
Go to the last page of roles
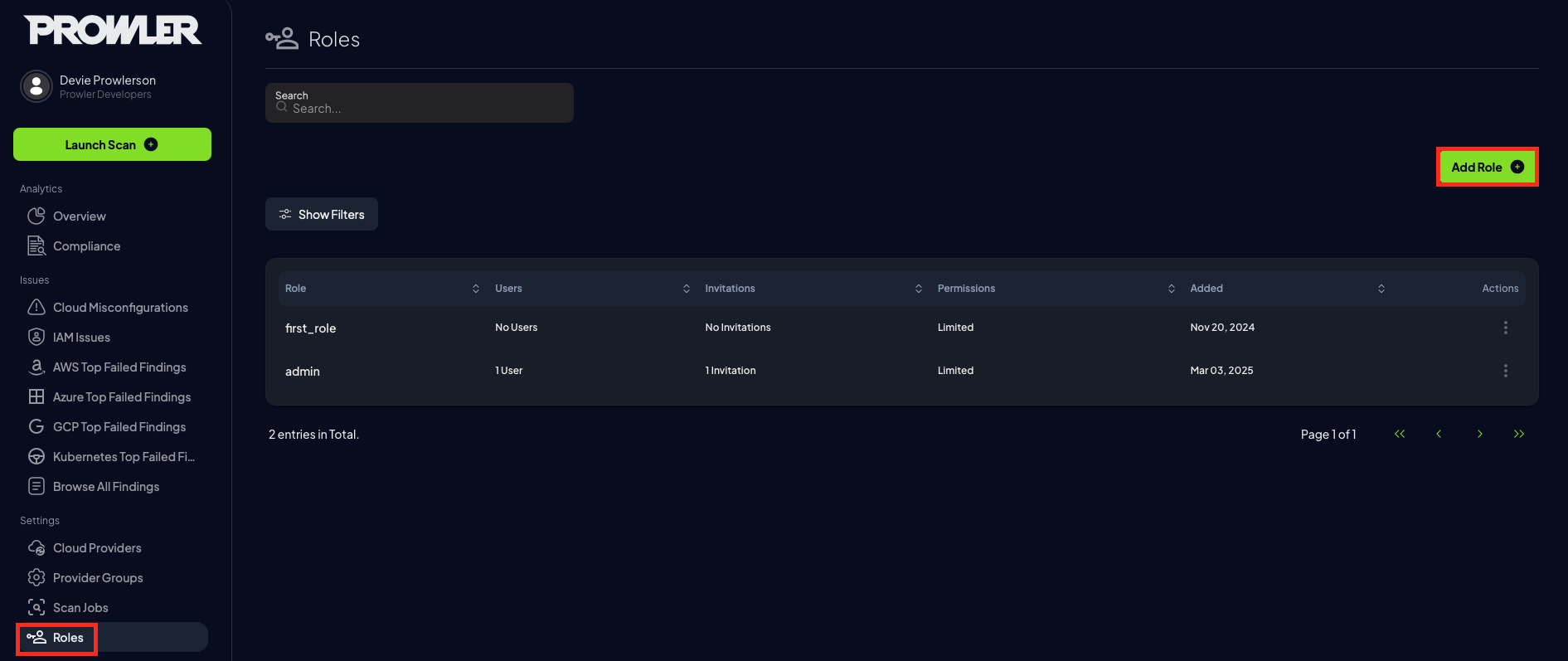(x=1519, y=434)
